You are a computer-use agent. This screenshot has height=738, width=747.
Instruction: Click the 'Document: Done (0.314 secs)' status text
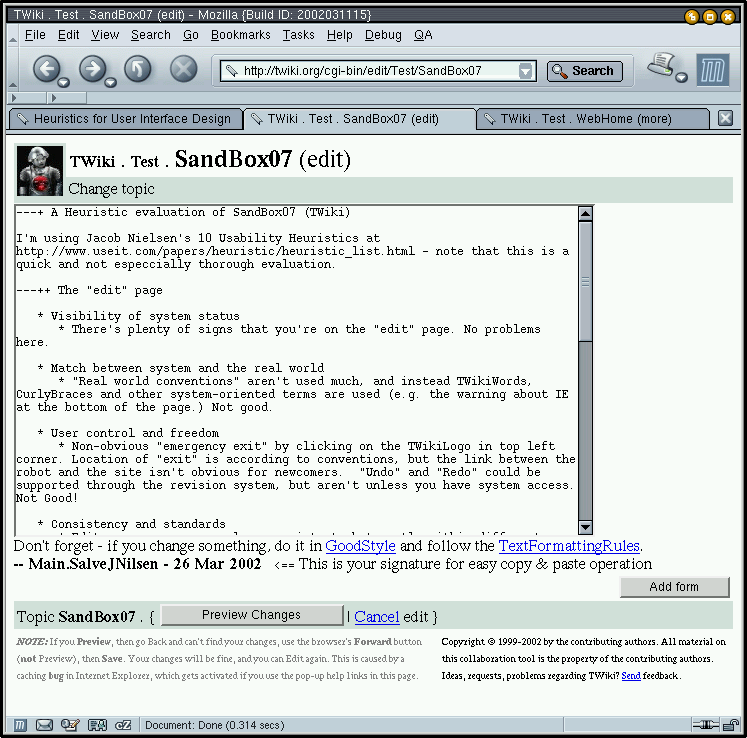point(215,725)
